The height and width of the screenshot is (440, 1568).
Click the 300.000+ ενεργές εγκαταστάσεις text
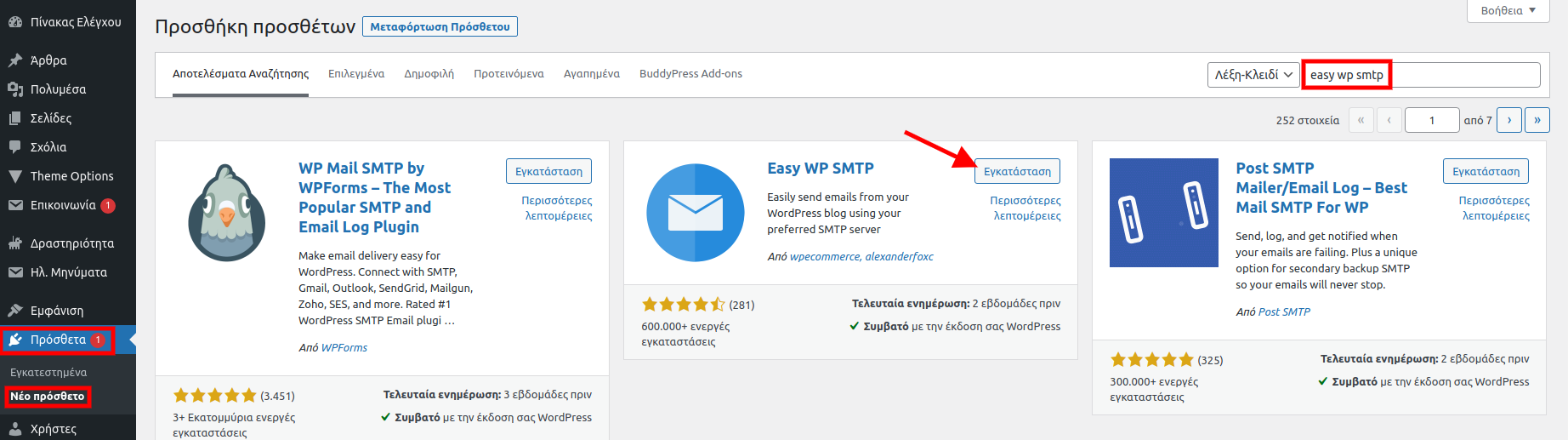1154,390
